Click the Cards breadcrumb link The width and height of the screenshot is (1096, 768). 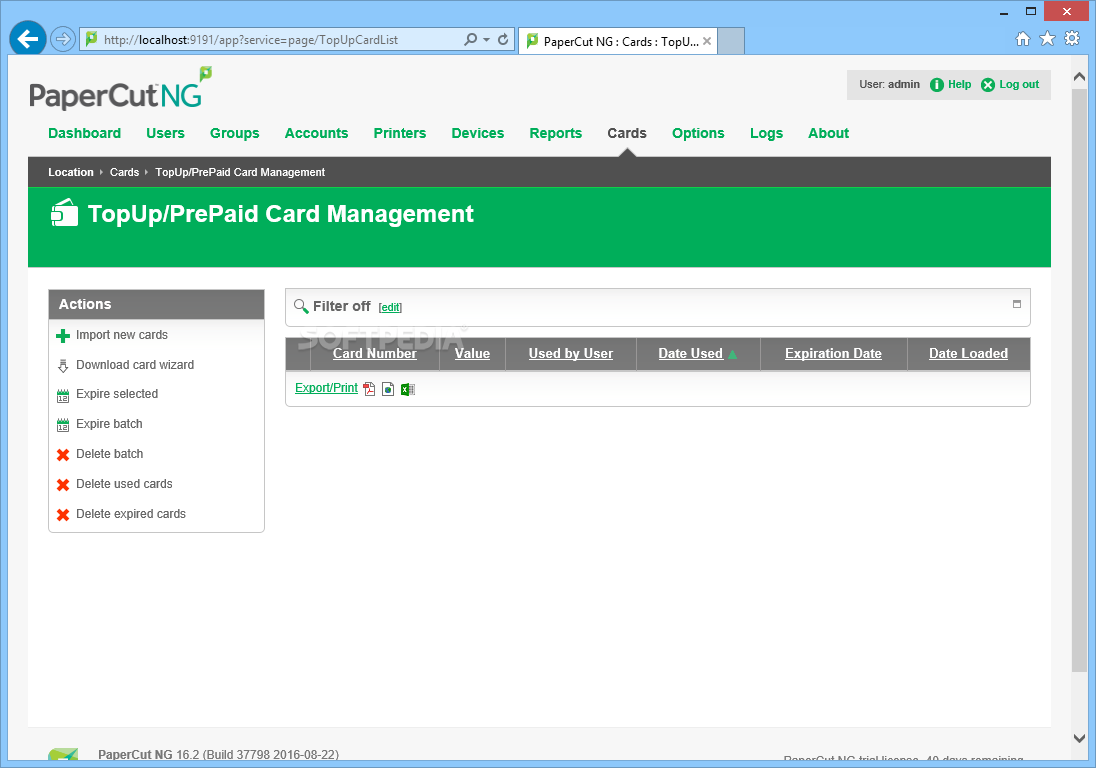pyautogui.click(x=124, y=172)
